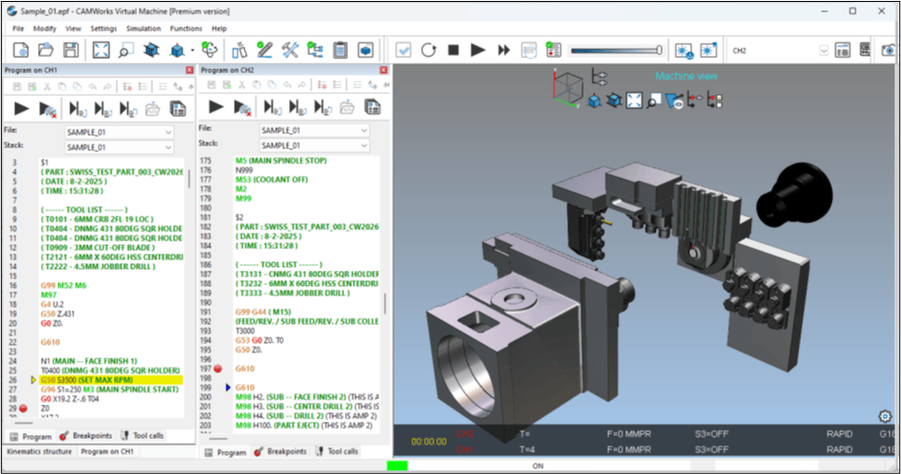Toggle breakpoint on CH2 line 197

pos(218,368)
